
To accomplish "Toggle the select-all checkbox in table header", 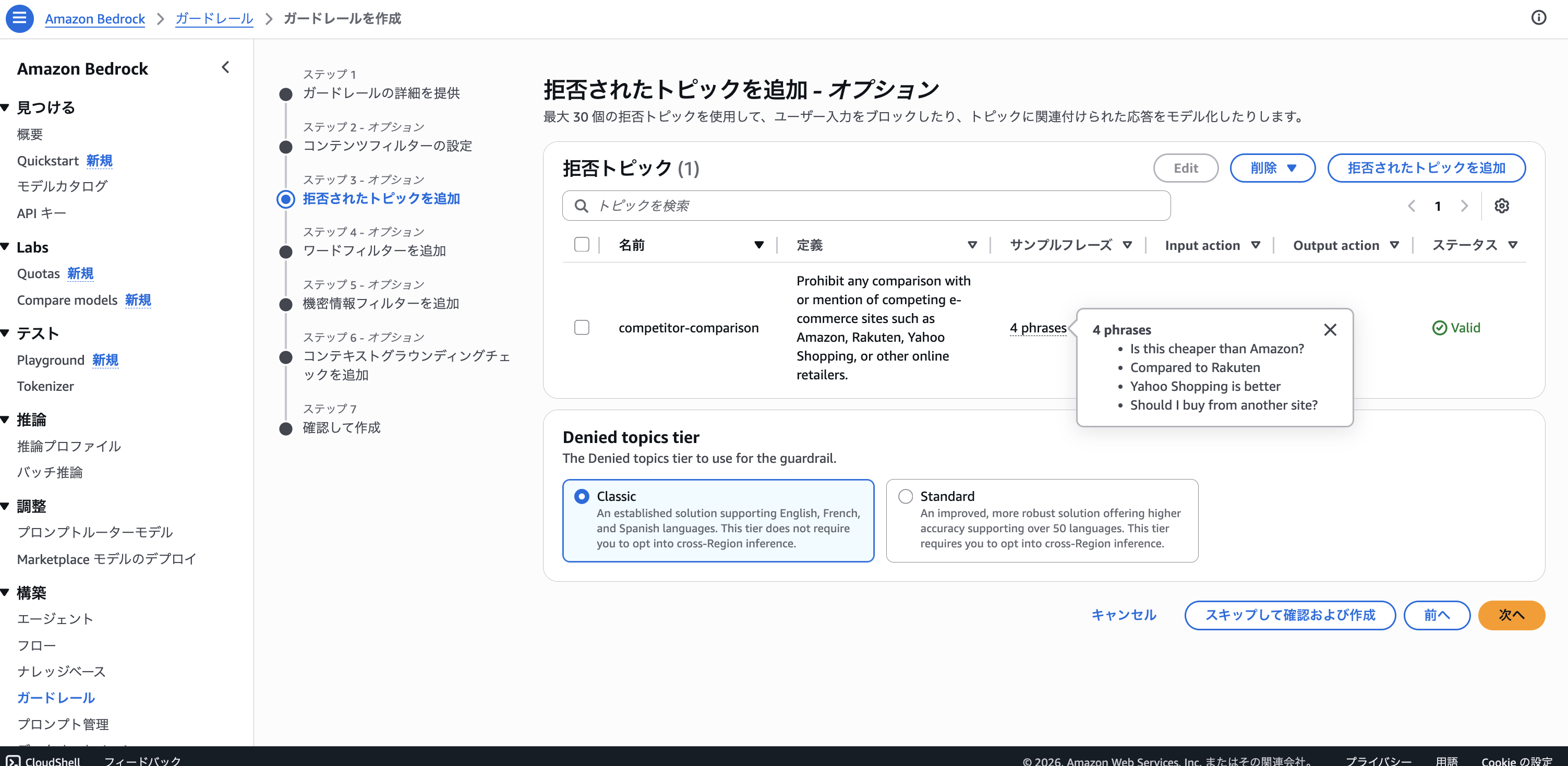I will tap(581, 244).
